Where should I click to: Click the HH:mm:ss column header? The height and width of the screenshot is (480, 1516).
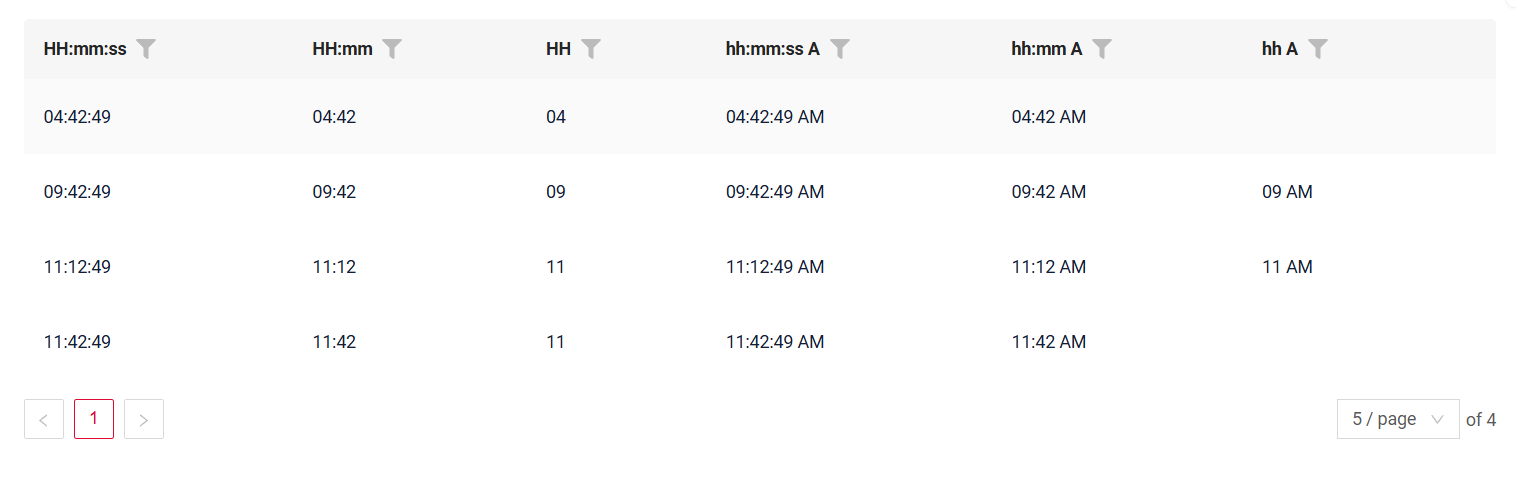pyautogui.click(x=85, y=49)
